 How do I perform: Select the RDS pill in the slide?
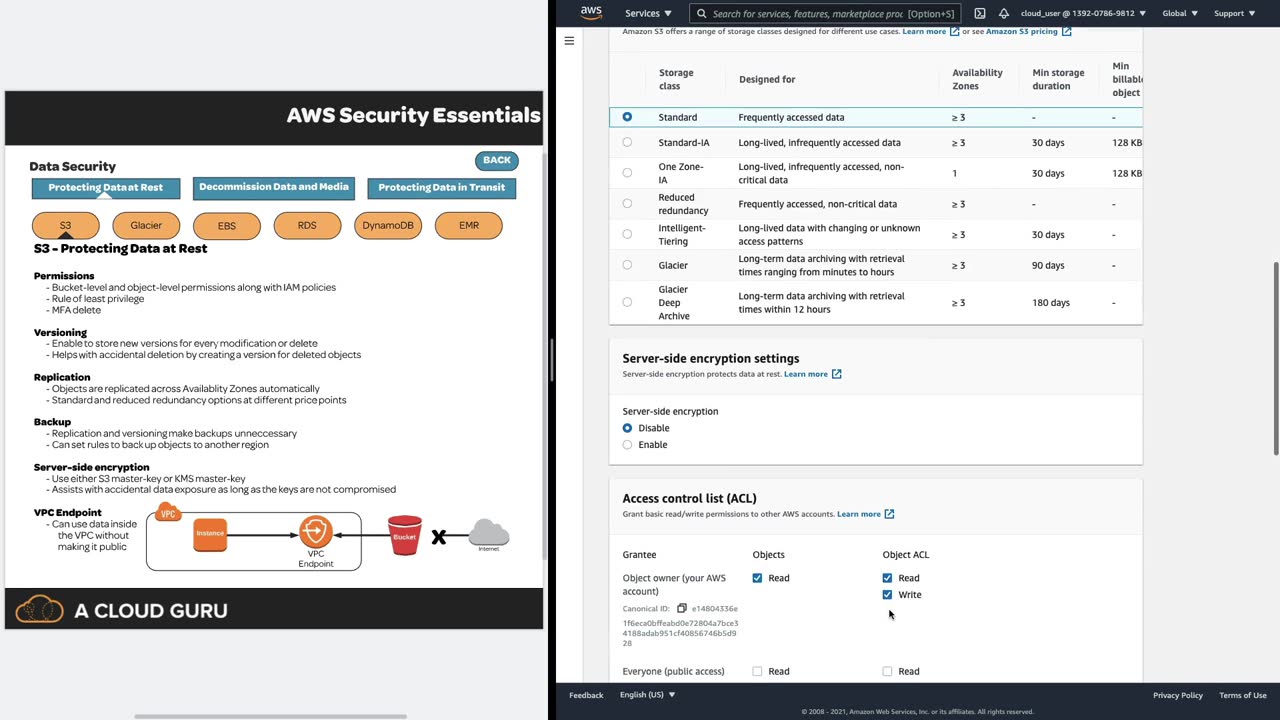coord(307,226)
